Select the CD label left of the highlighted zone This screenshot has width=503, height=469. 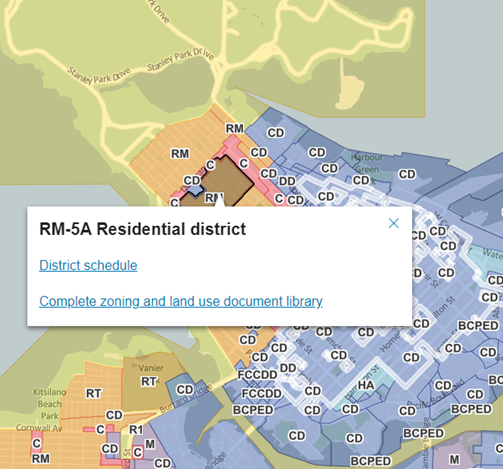point(192,180)
